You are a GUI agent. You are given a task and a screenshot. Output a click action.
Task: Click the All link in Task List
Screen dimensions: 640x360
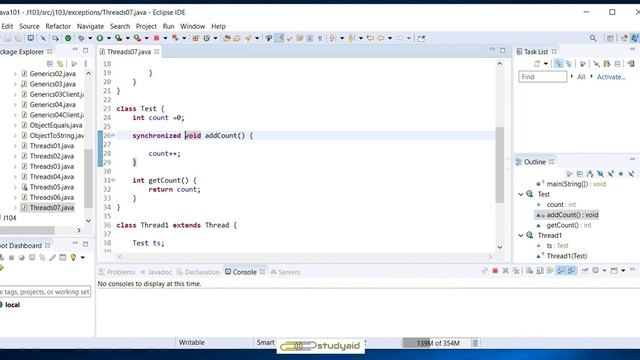[x=581, y=77]
